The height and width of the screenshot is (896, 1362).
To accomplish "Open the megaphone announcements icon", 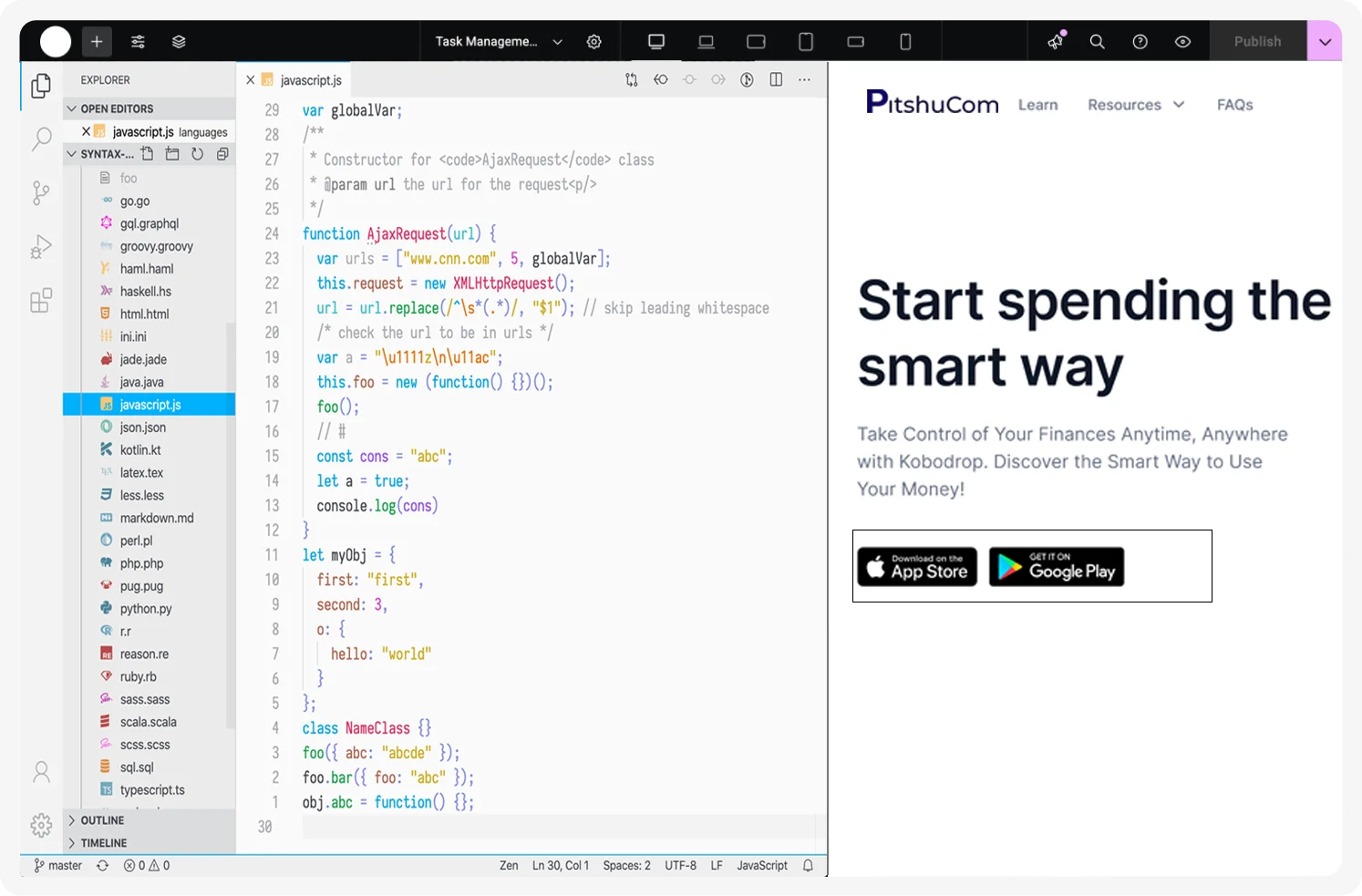I will tap(1056, 41).
